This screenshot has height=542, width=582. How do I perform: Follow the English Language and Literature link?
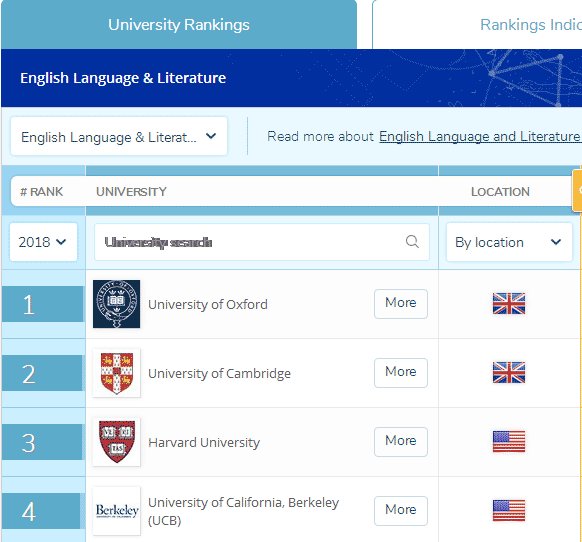[480, 137]
